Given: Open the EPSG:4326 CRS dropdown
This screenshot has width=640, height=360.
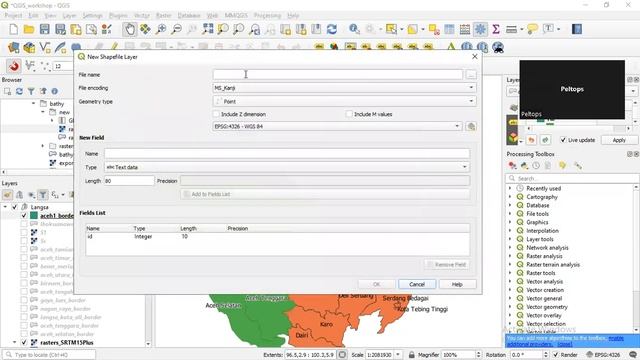Looking at the screenshot, I should (x=337, y=127).
